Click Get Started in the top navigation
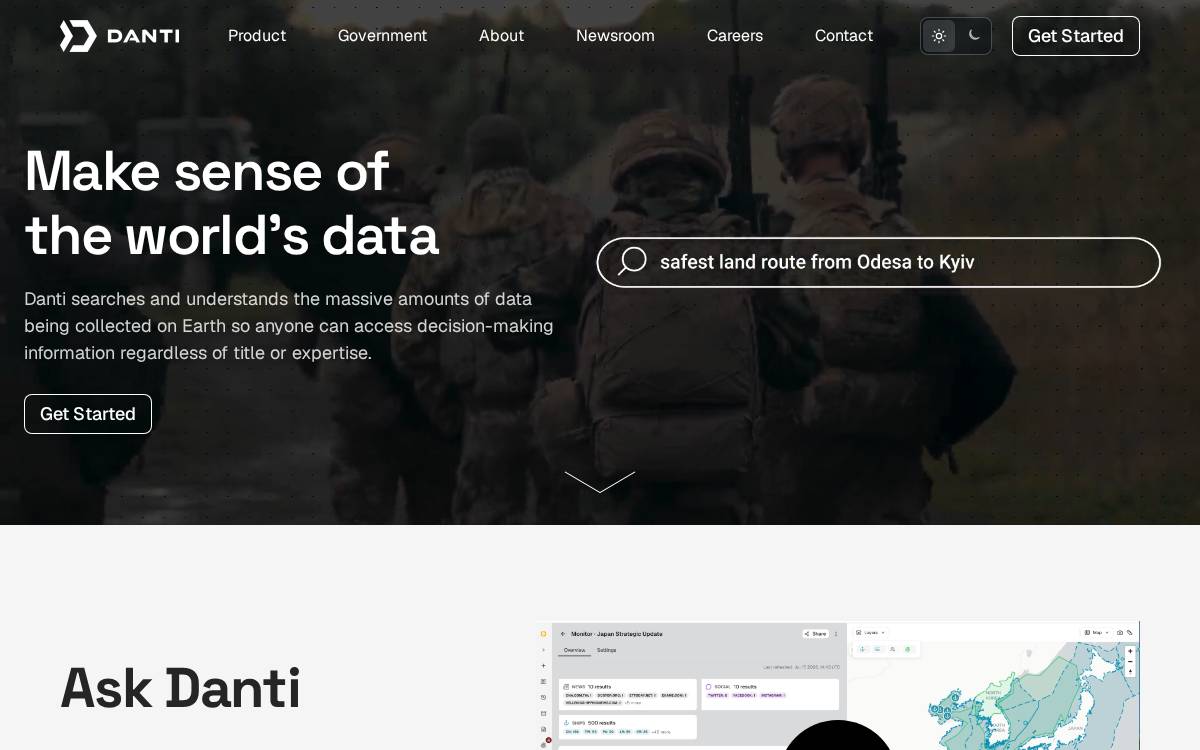Image resolution: width=1200 pixels, height=750 pixels. [1076, 36]
